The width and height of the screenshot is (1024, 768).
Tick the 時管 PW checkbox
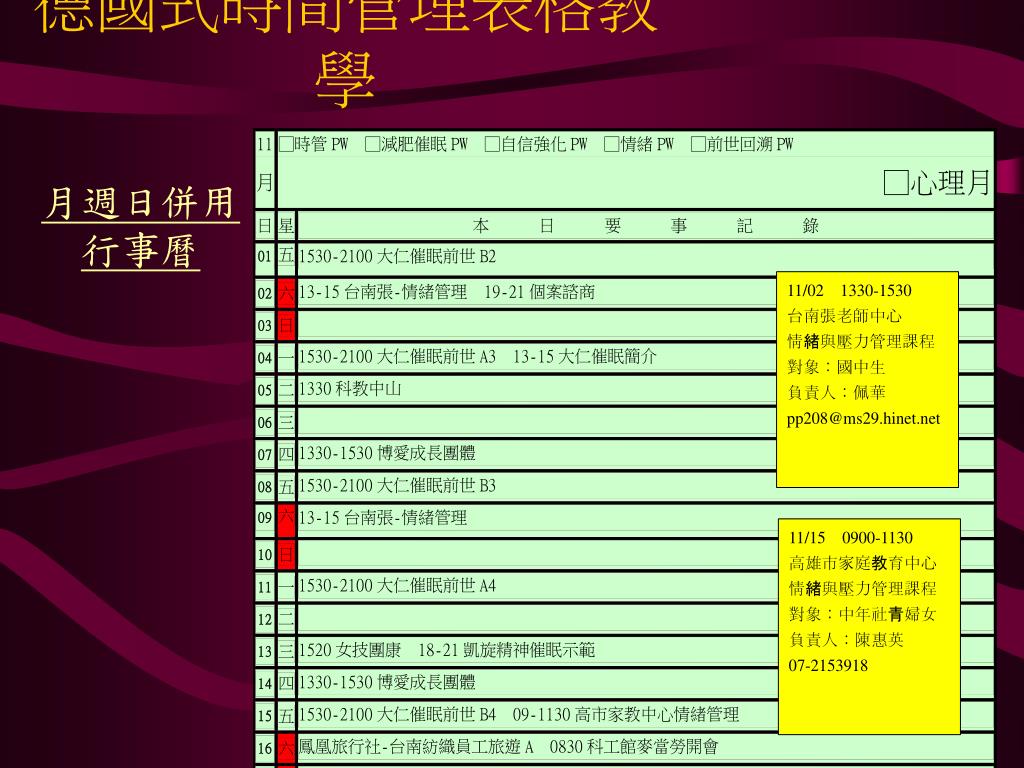click(286, 144)
